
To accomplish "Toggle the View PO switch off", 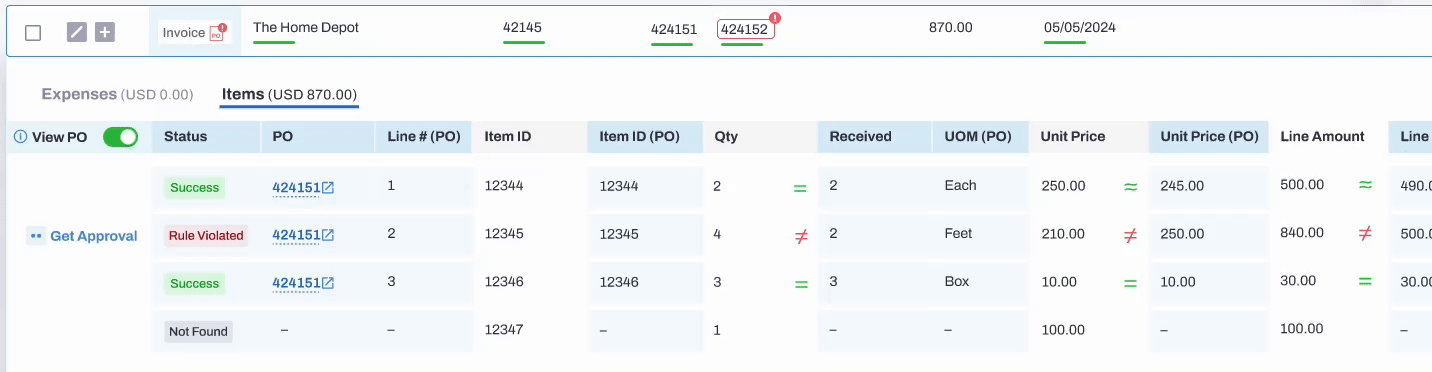I will coord(120,137).
